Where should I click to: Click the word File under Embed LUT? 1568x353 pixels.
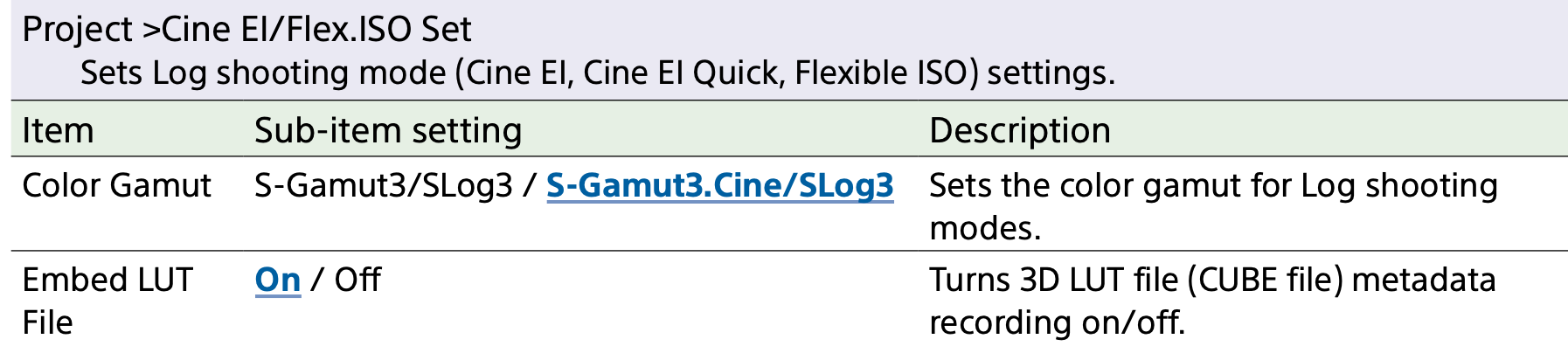click(x=47, y=323)
